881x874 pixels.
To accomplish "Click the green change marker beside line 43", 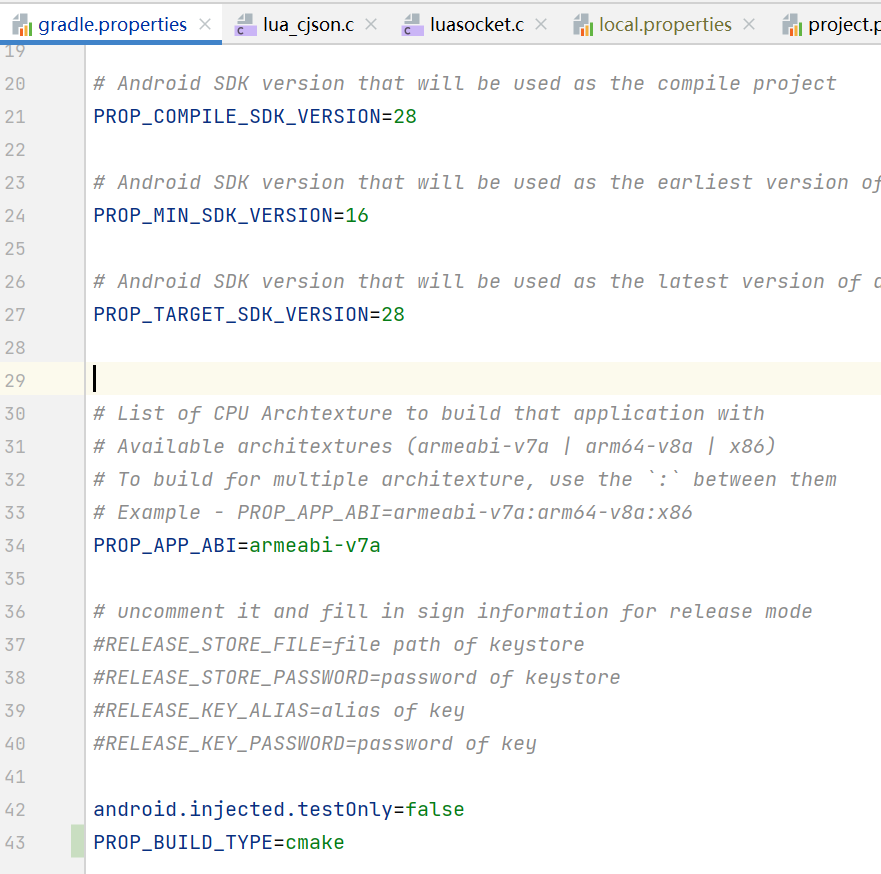I will 78,842.
